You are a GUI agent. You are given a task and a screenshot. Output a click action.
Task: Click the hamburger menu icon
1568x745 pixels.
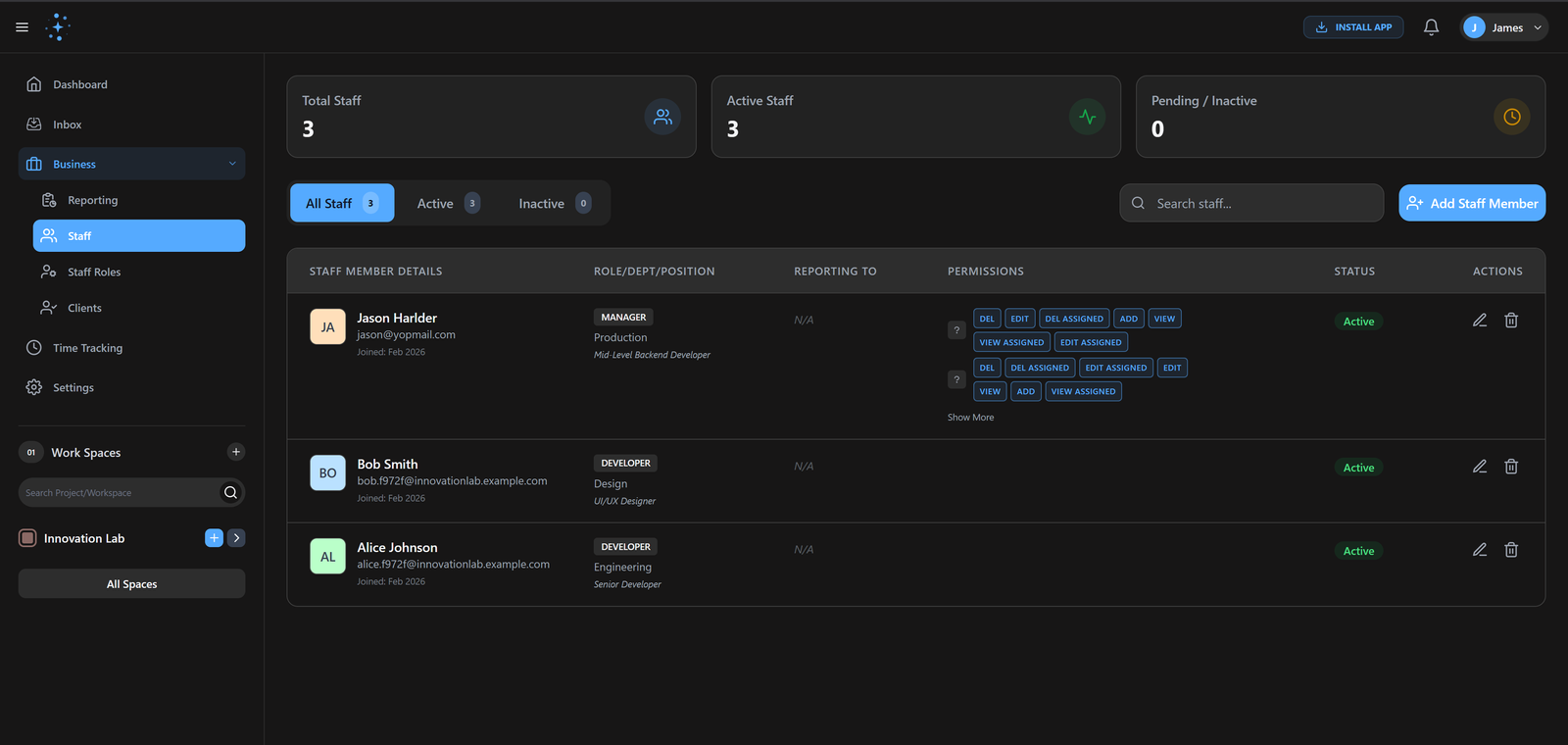(x=22, y=27)
